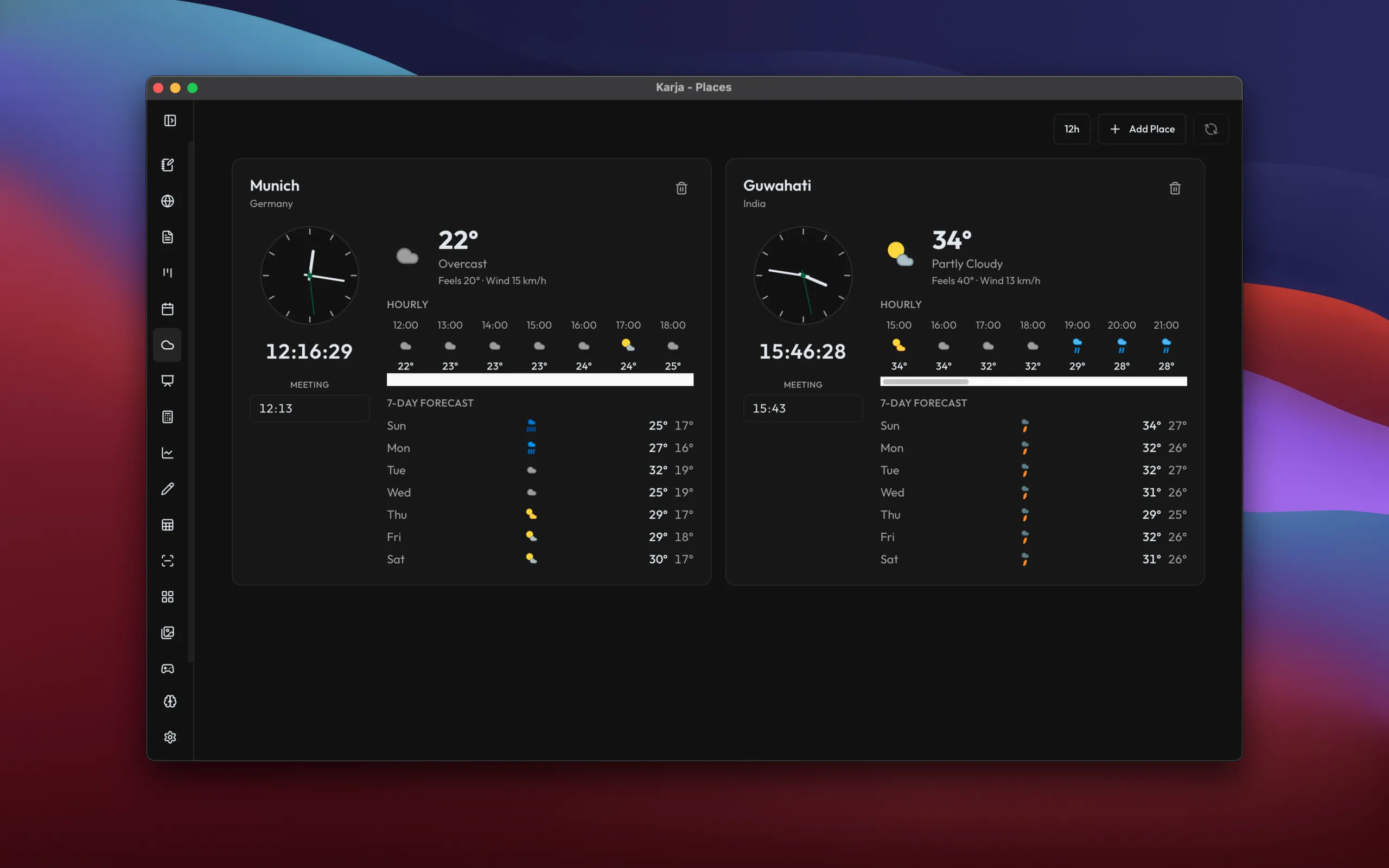Open the scan frame sidebar icon
Screen dimensions: 1389x868
pyautogui.click(x=168, y=561)
